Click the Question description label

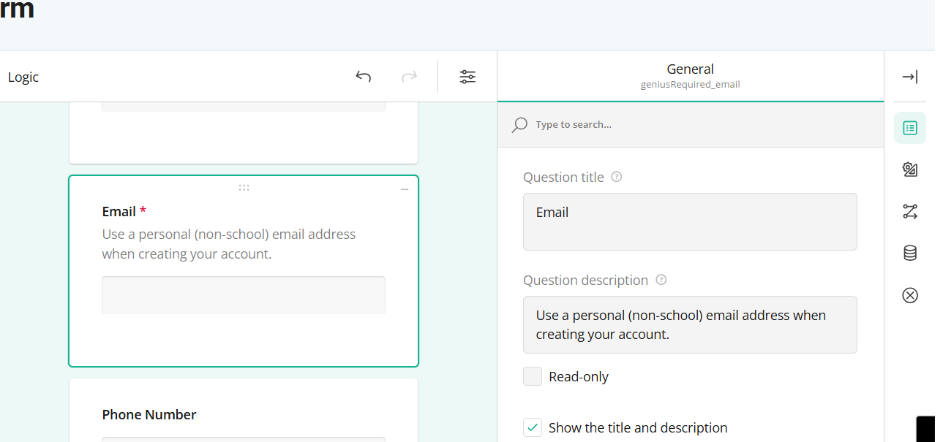click(x=586, y=280)
